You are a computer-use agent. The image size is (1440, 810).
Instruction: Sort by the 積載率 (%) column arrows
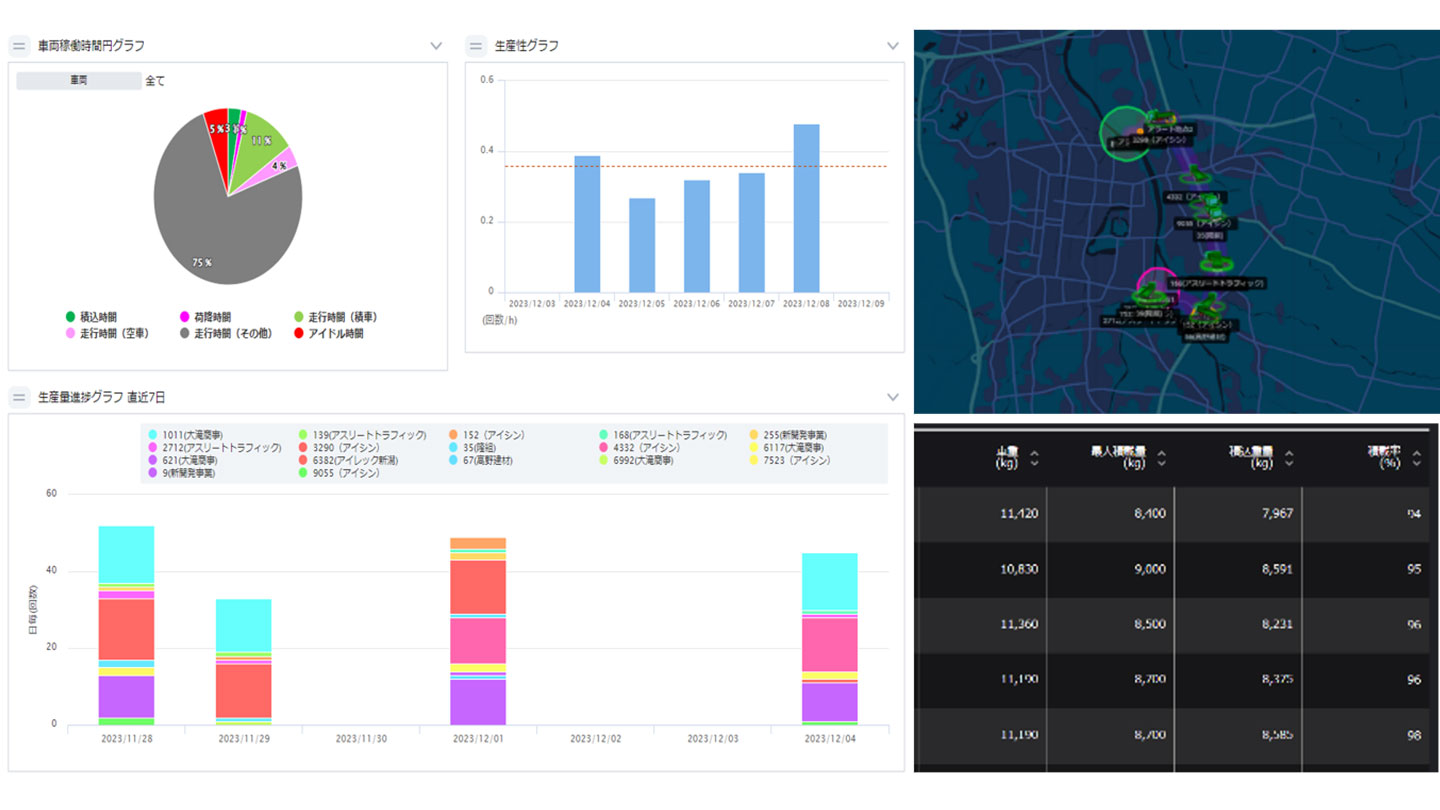click(x=1416, y=458)
